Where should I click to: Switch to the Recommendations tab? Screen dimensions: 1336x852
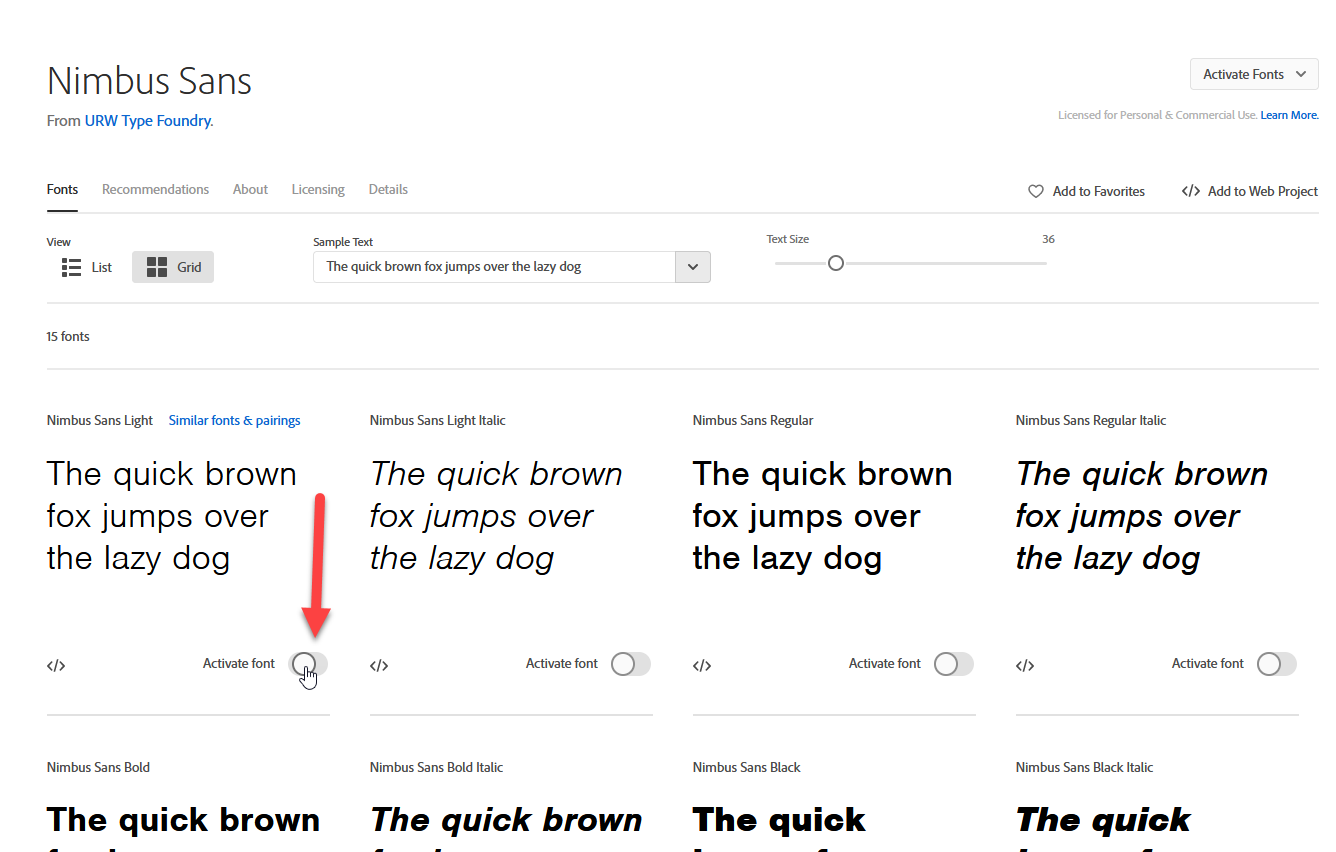[x=155, y=189]
